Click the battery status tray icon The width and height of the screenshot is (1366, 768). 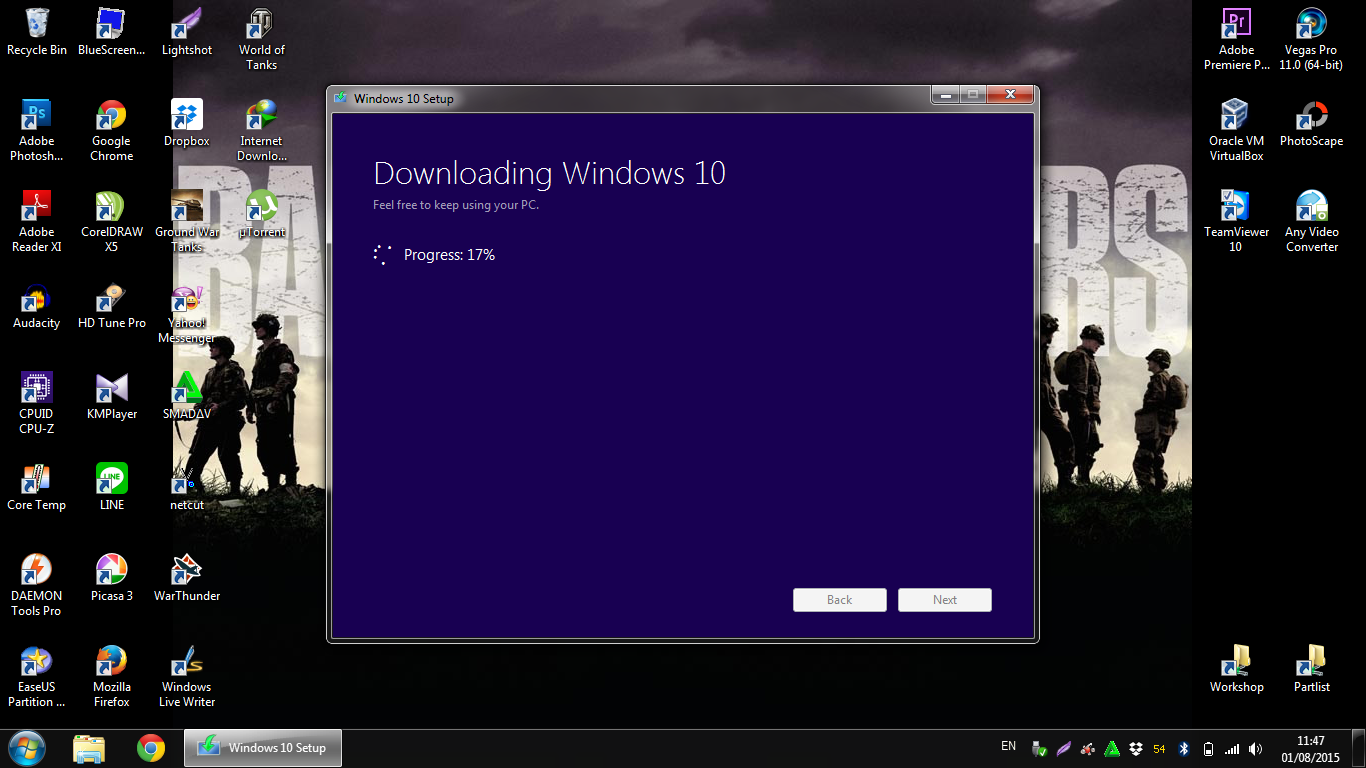(1208, 749)
